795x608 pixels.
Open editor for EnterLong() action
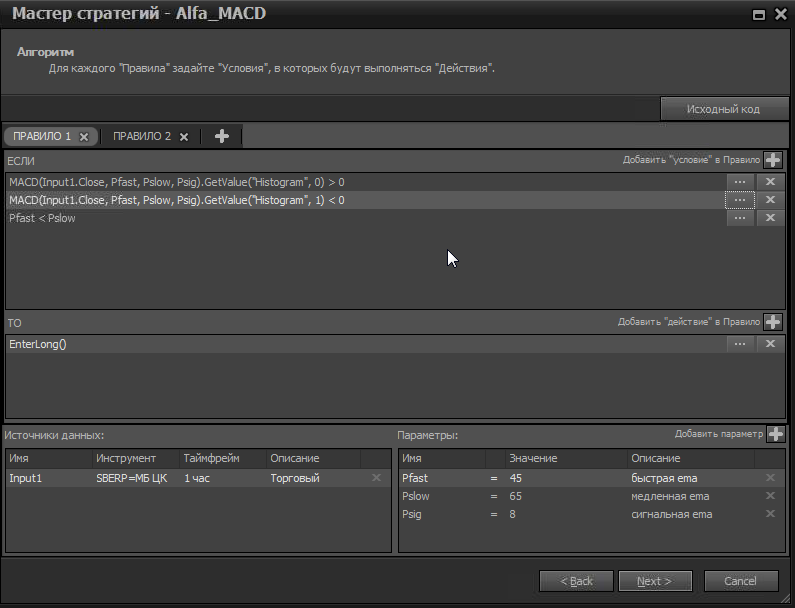click(740, 344)
